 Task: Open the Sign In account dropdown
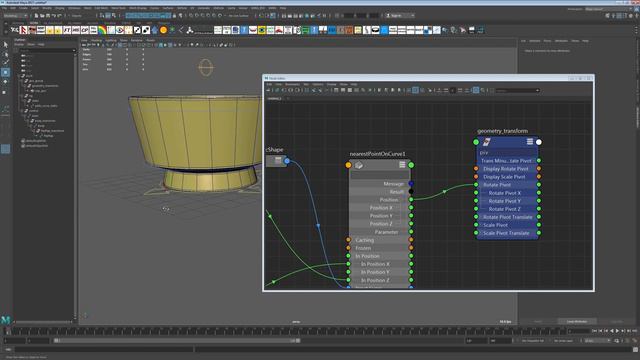(x=400, y=16)
